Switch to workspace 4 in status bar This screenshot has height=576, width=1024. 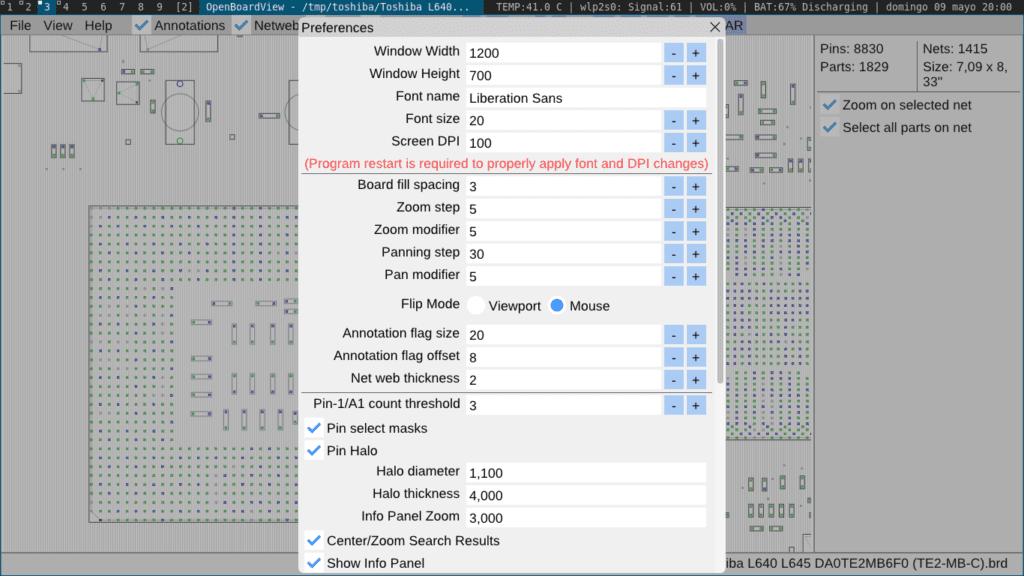tap(65, 7)
